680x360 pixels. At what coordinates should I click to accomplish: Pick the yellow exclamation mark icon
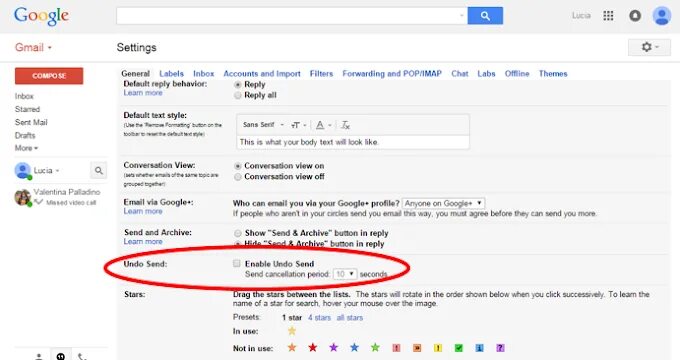coord(438,348)
